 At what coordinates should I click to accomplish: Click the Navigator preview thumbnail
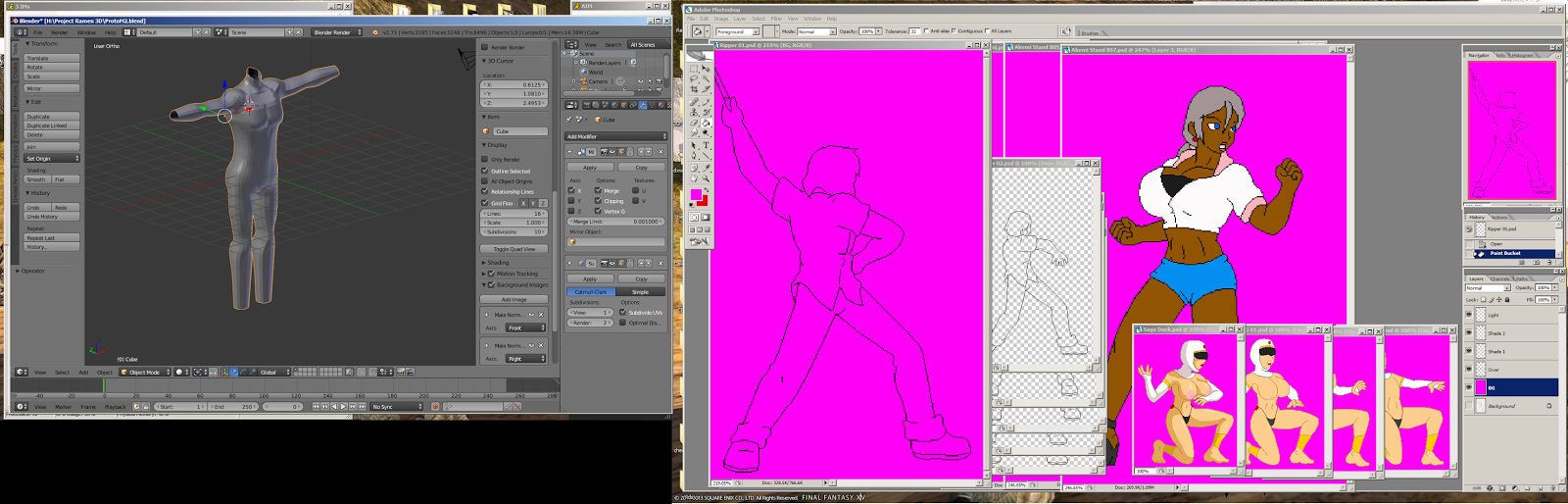(x=1511, y=129)
